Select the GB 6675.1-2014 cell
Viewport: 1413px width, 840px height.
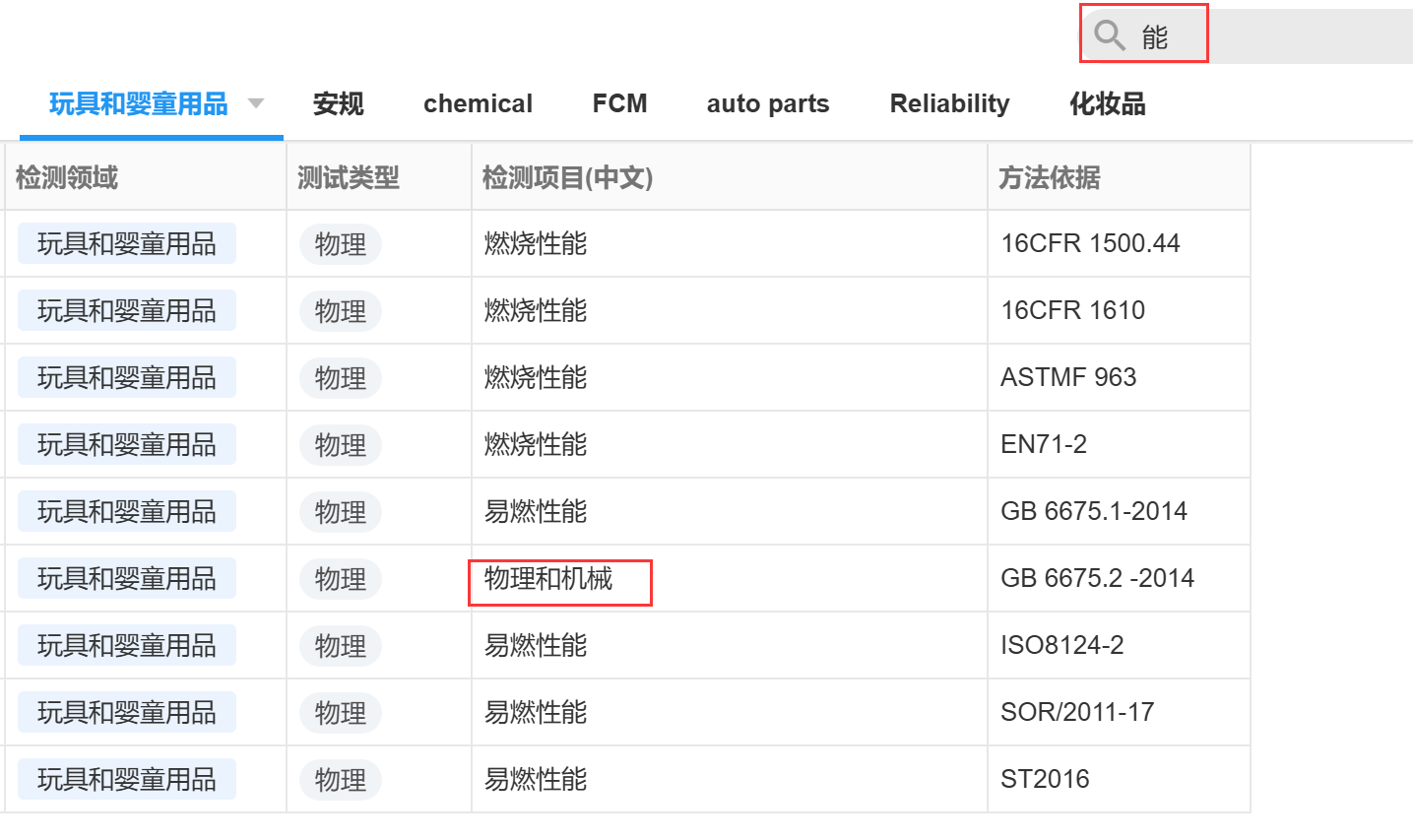(x=1094, y=511)
